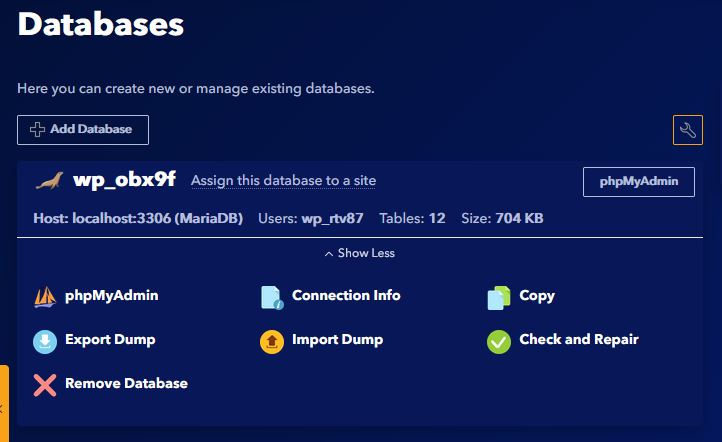Open the wp_obx9f database name
The width and height of the screenshot is (722, 442).
click(124, 180)
